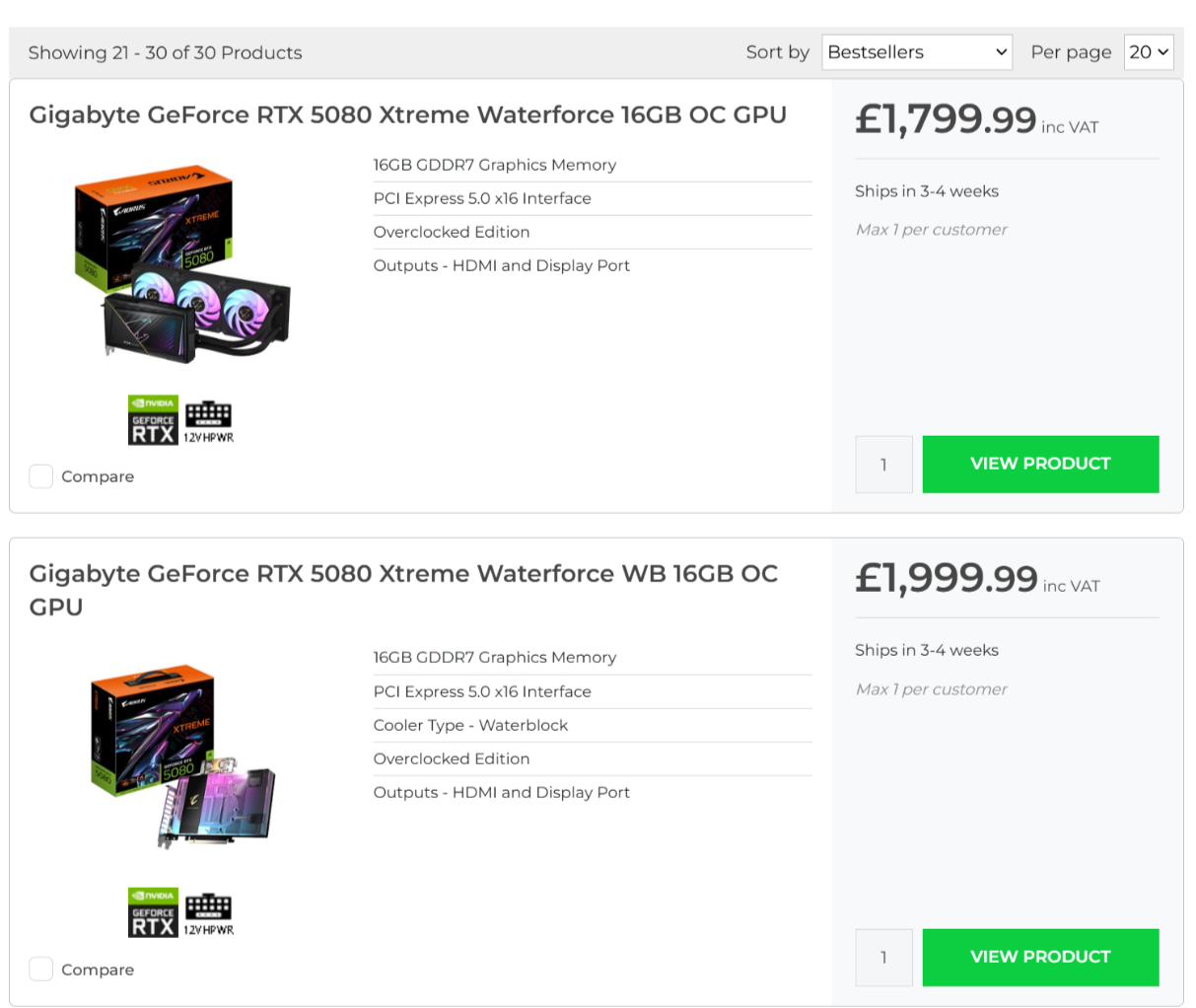1196x1008 pixels.
Task: Click 12VHPWR connector icon on Waterforce WB
Action: tap(208, 913)
